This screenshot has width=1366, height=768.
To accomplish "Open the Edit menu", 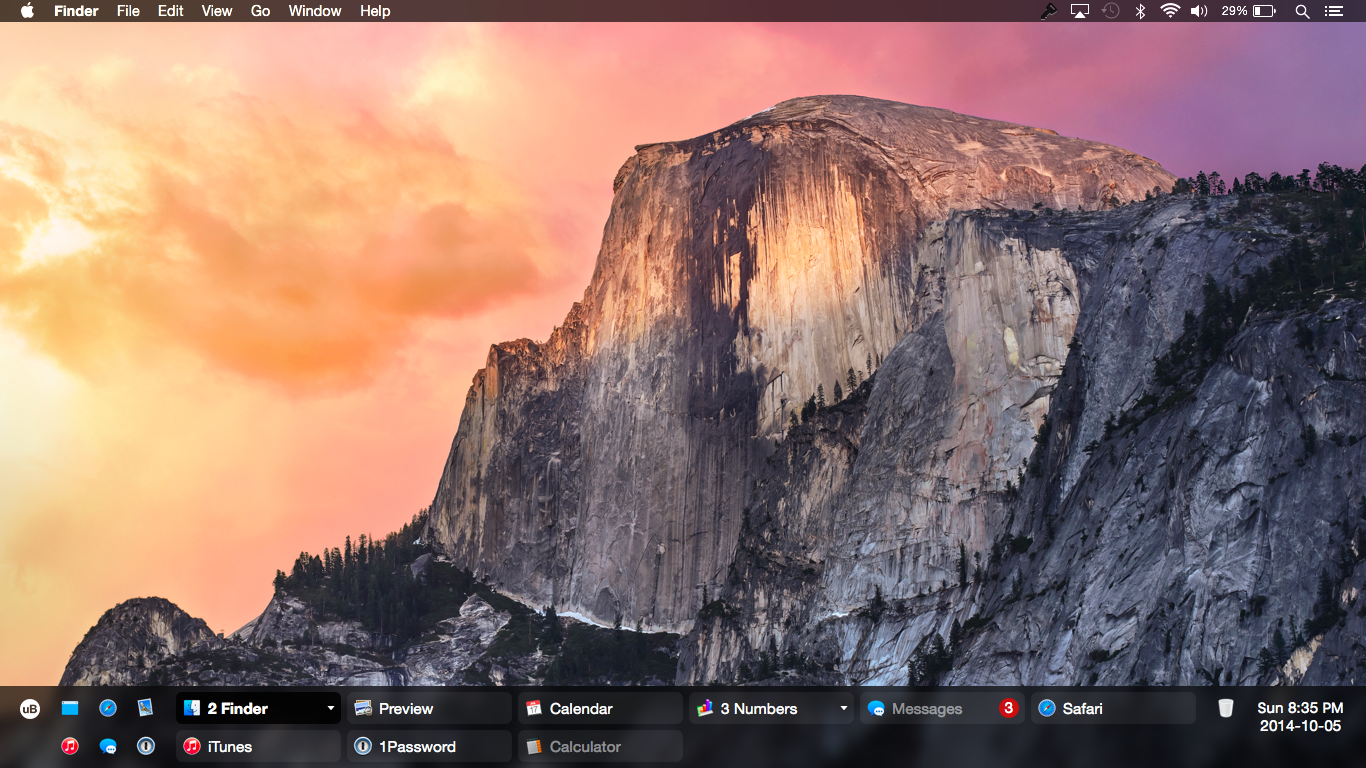I will tap(171, 11).
